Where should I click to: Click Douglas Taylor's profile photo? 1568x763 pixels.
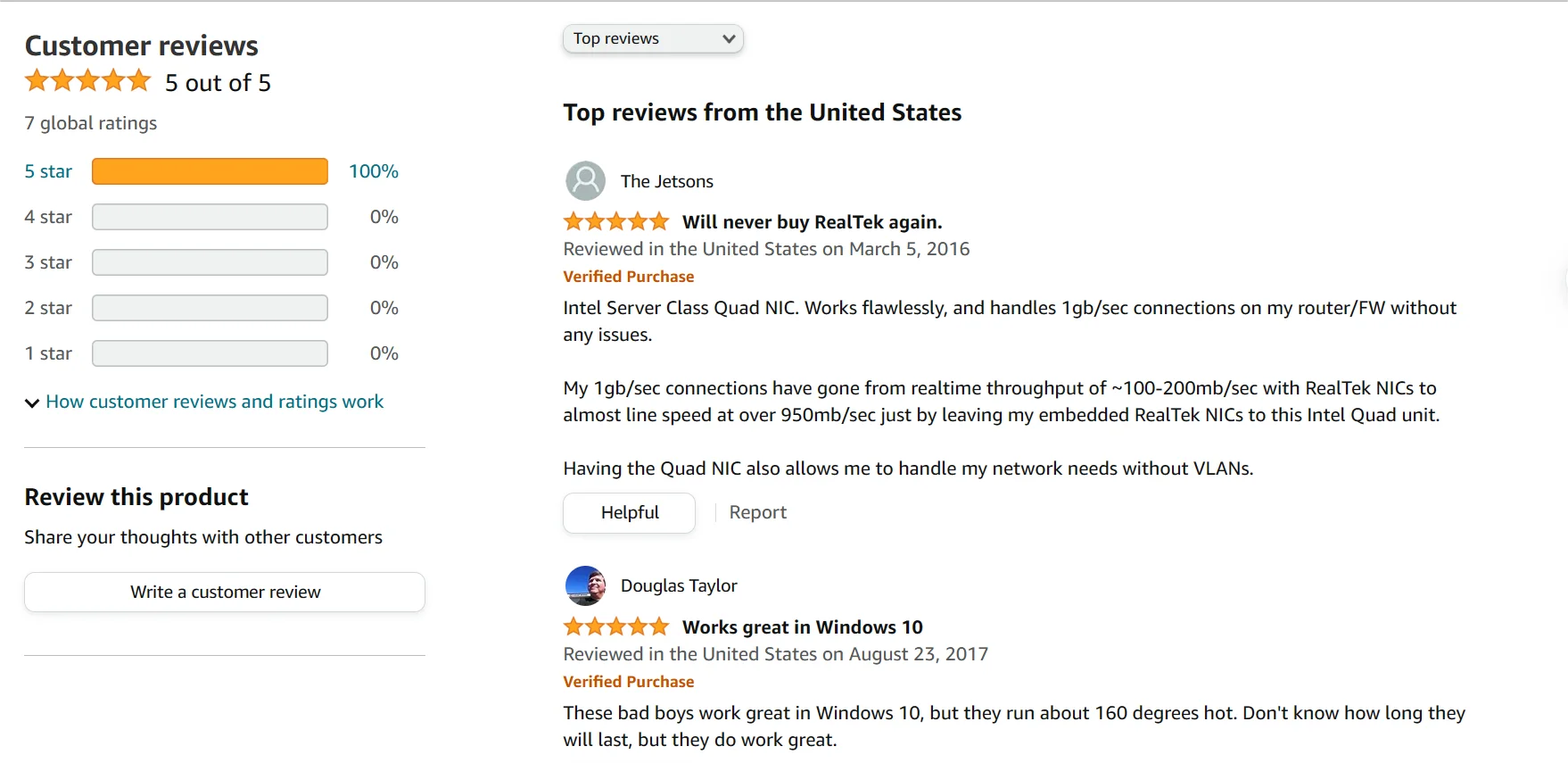click(585, 585)
